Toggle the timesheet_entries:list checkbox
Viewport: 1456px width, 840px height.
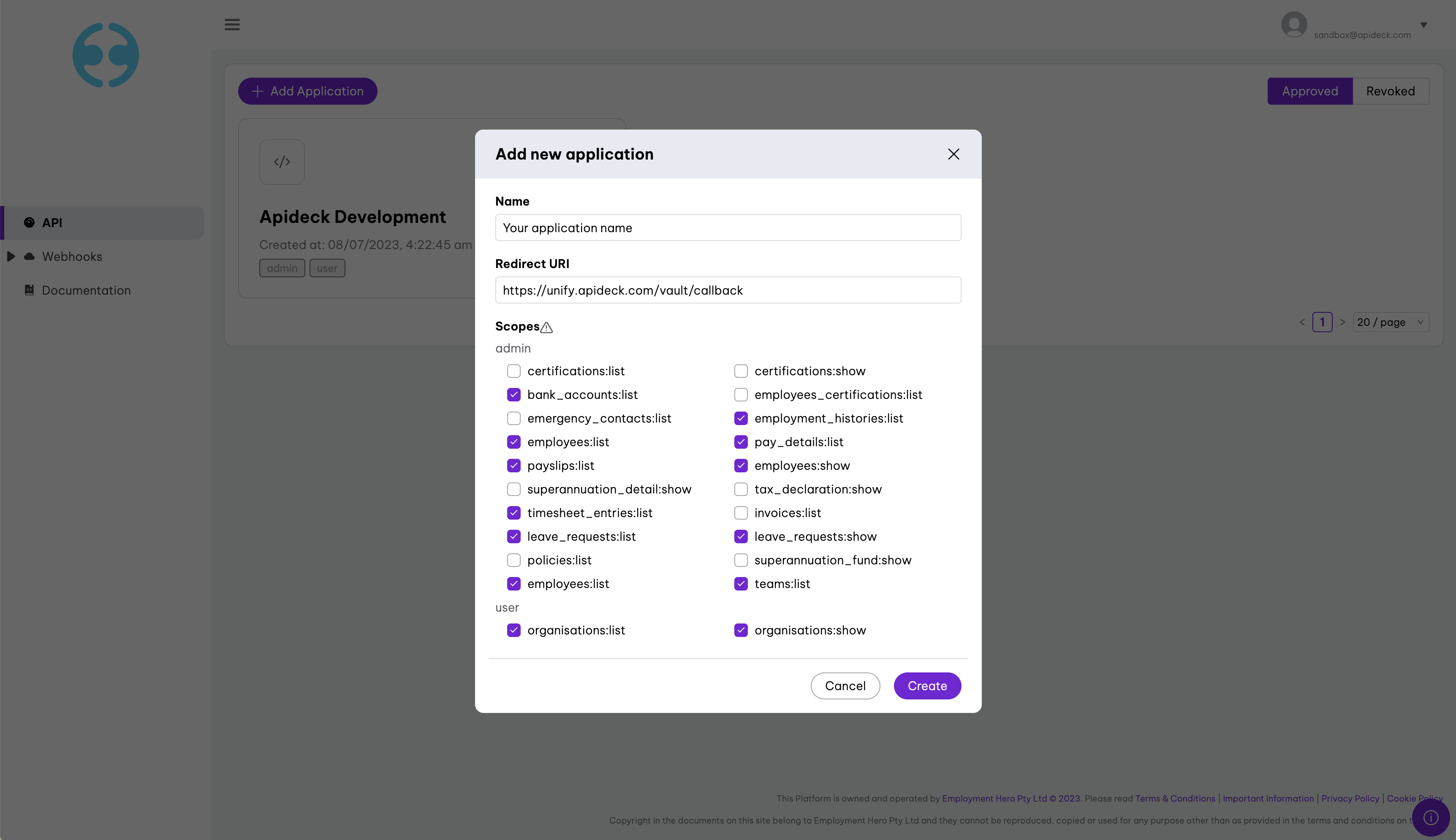(513, 513)
